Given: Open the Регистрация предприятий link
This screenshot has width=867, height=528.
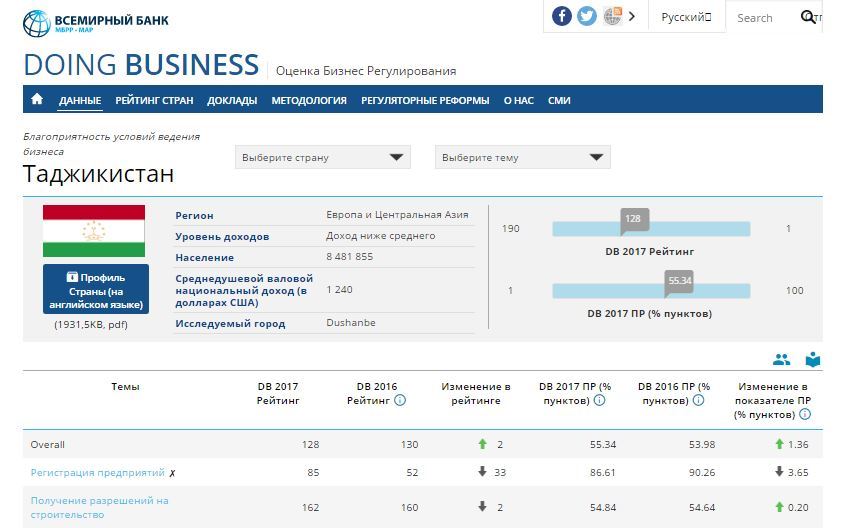Looking at the screenshot, I should point(97,472).
